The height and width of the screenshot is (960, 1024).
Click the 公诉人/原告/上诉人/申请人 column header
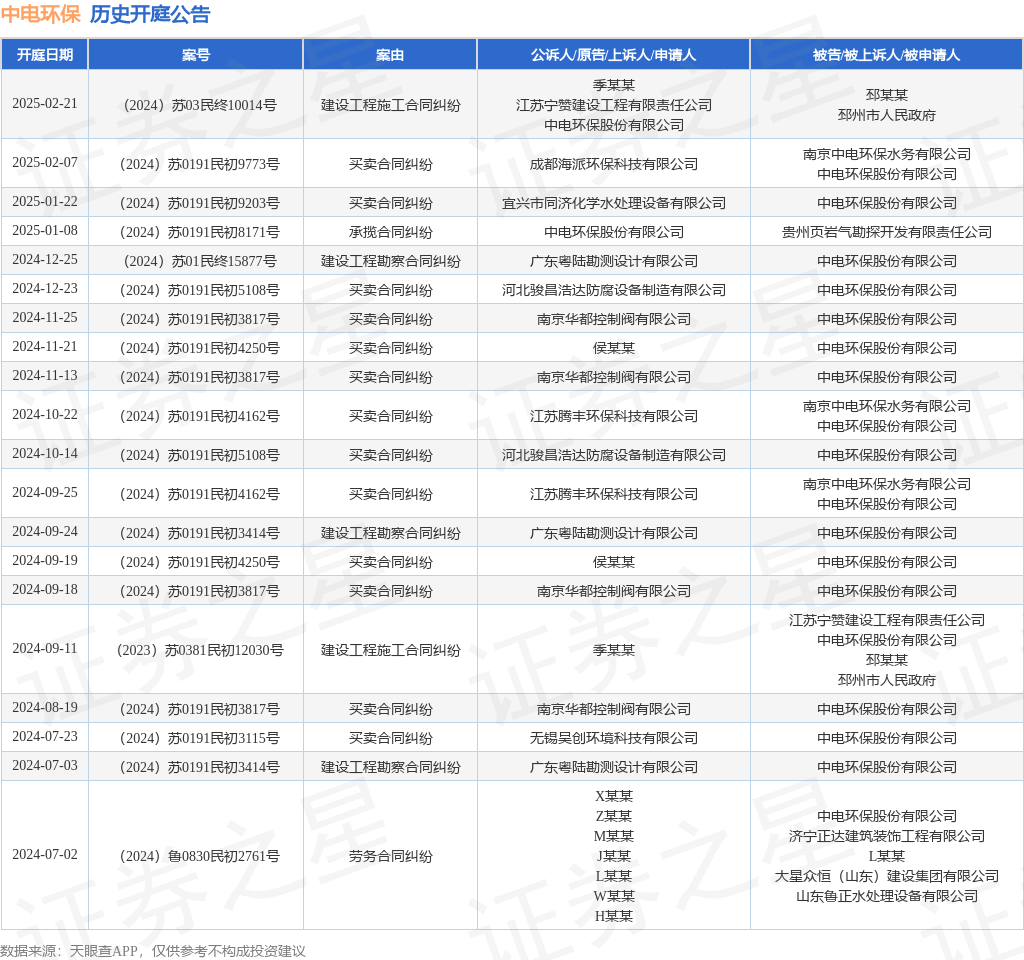click(613, 55)
